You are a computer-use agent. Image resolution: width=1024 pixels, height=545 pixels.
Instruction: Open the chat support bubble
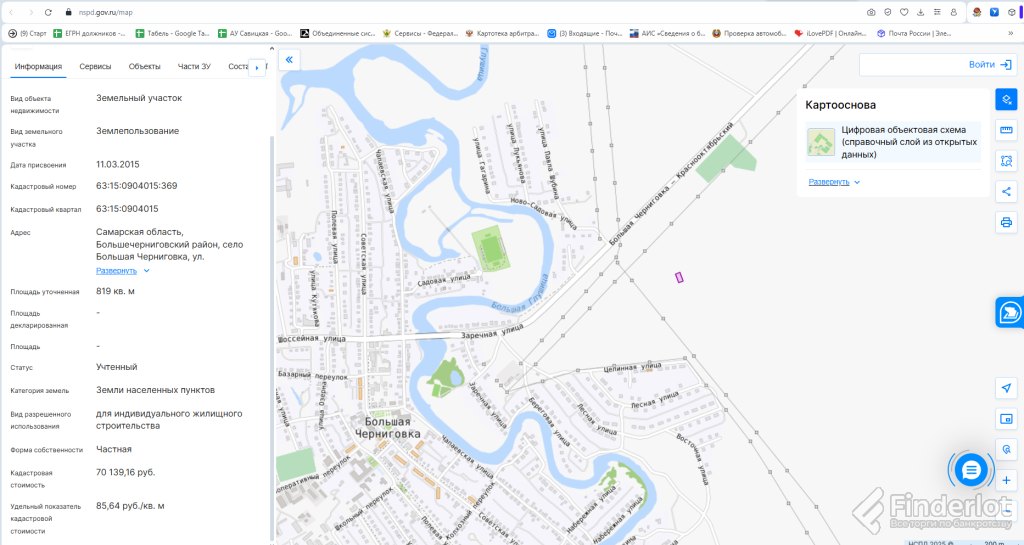(971, 470)
